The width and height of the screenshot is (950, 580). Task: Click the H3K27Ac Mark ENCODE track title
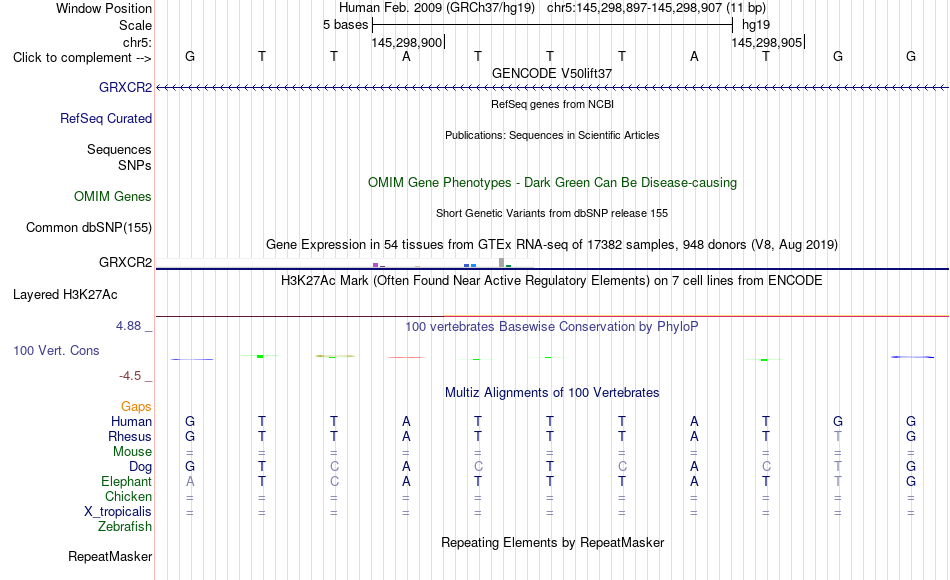(552, 281)
